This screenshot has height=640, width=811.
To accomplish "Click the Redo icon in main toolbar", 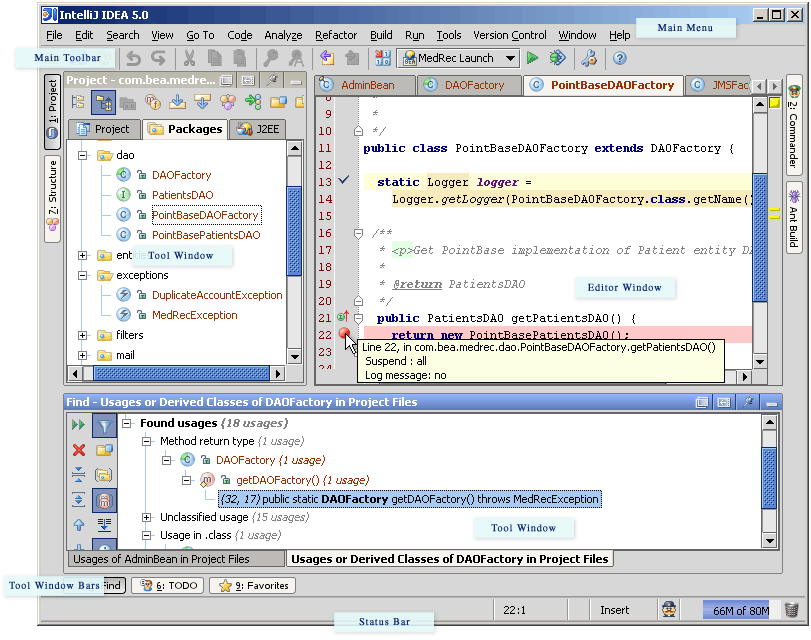I will [158, 58].
